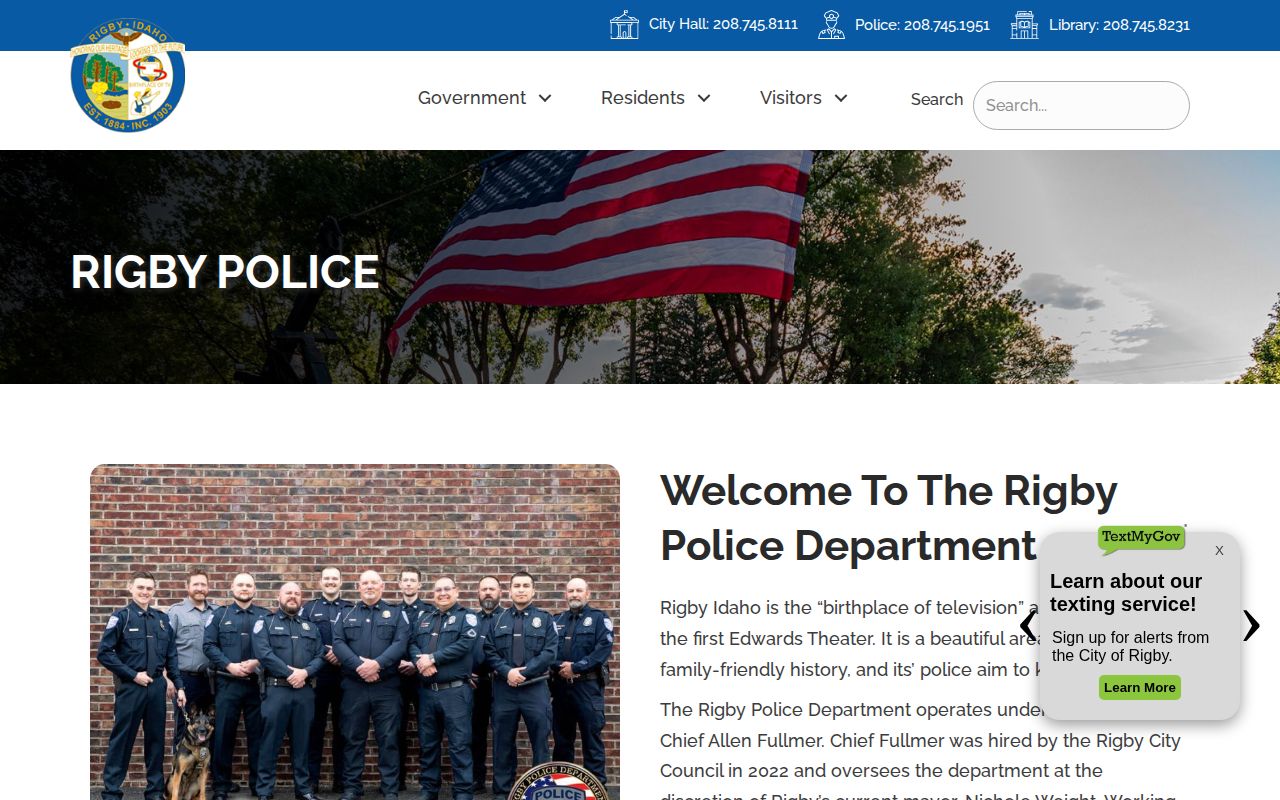The image size is (1280, 800).
Task: Click the Search label text
Action: coord(937,100)
